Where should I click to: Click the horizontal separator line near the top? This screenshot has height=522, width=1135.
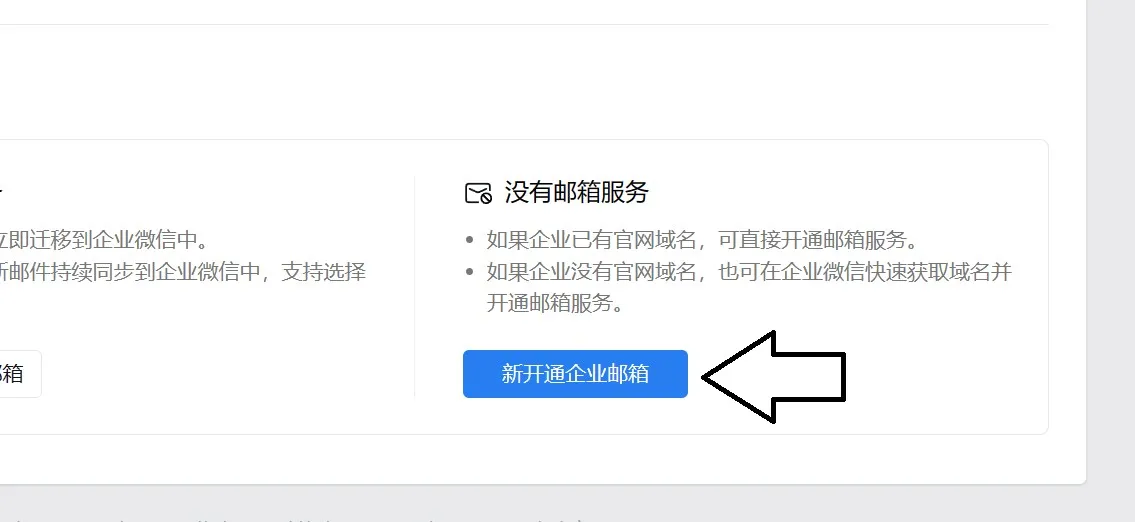(524, 25)
